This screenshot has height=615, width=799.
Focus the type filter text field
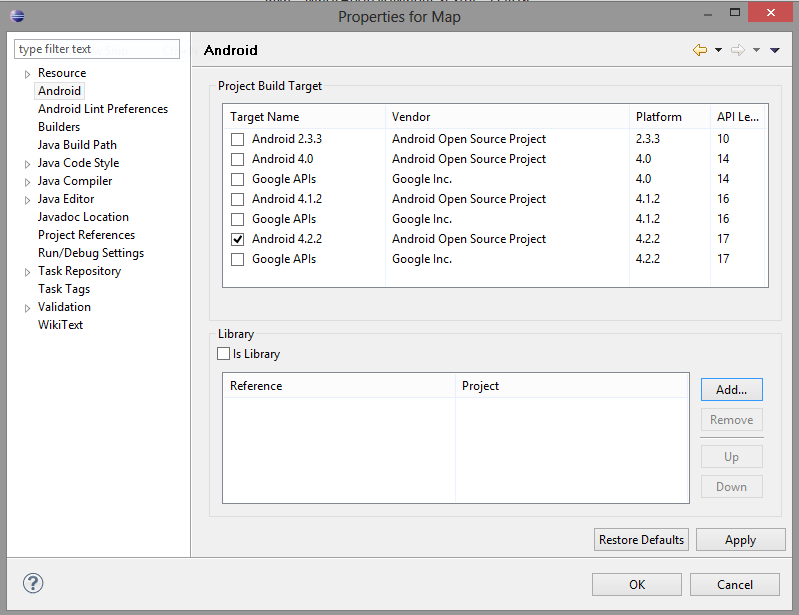pyautogui.click(x=97, y=49)
